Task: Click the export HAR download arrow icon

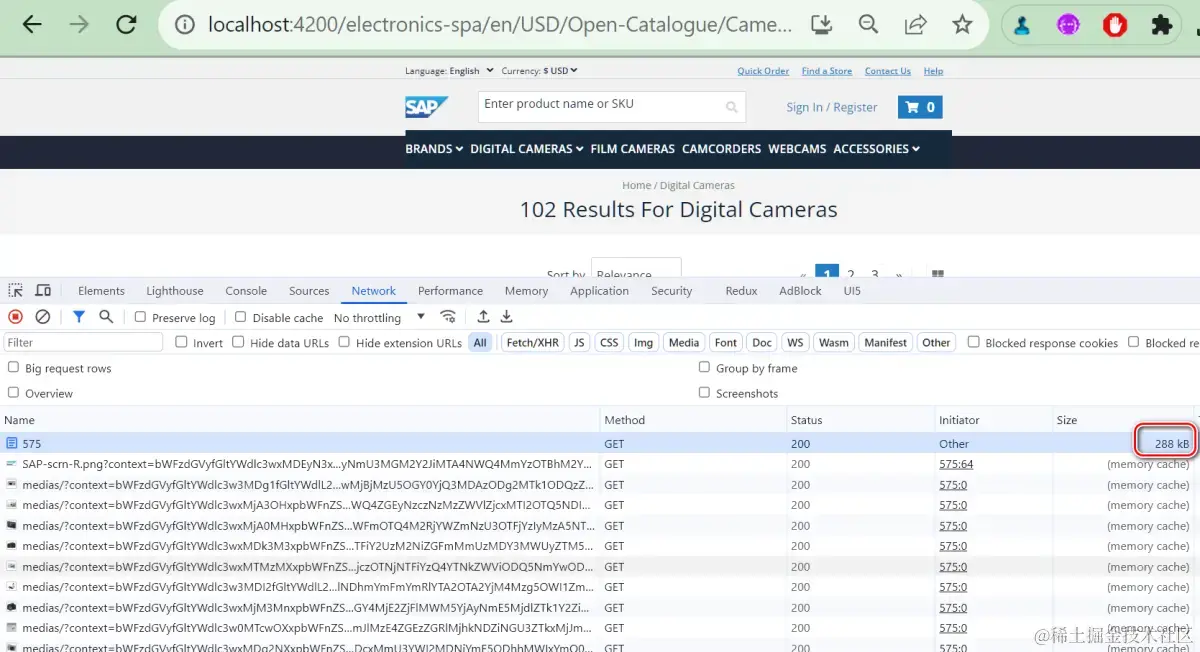Action: coord(507,317)
